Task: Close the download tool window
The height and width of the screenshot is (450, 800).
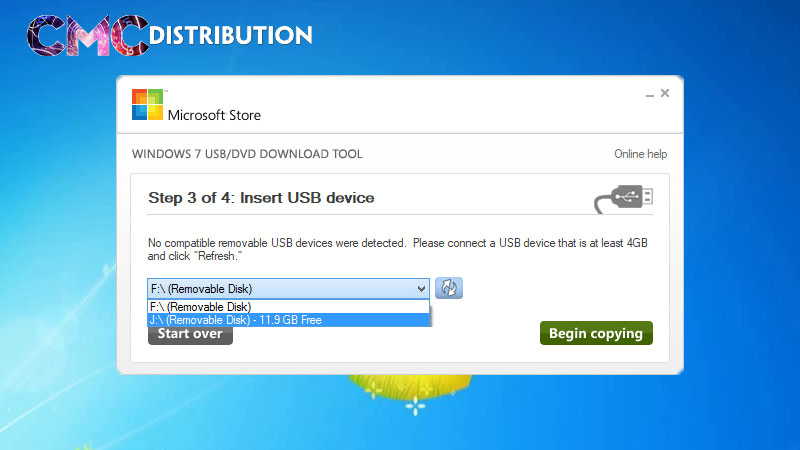Action: point(665,93)
